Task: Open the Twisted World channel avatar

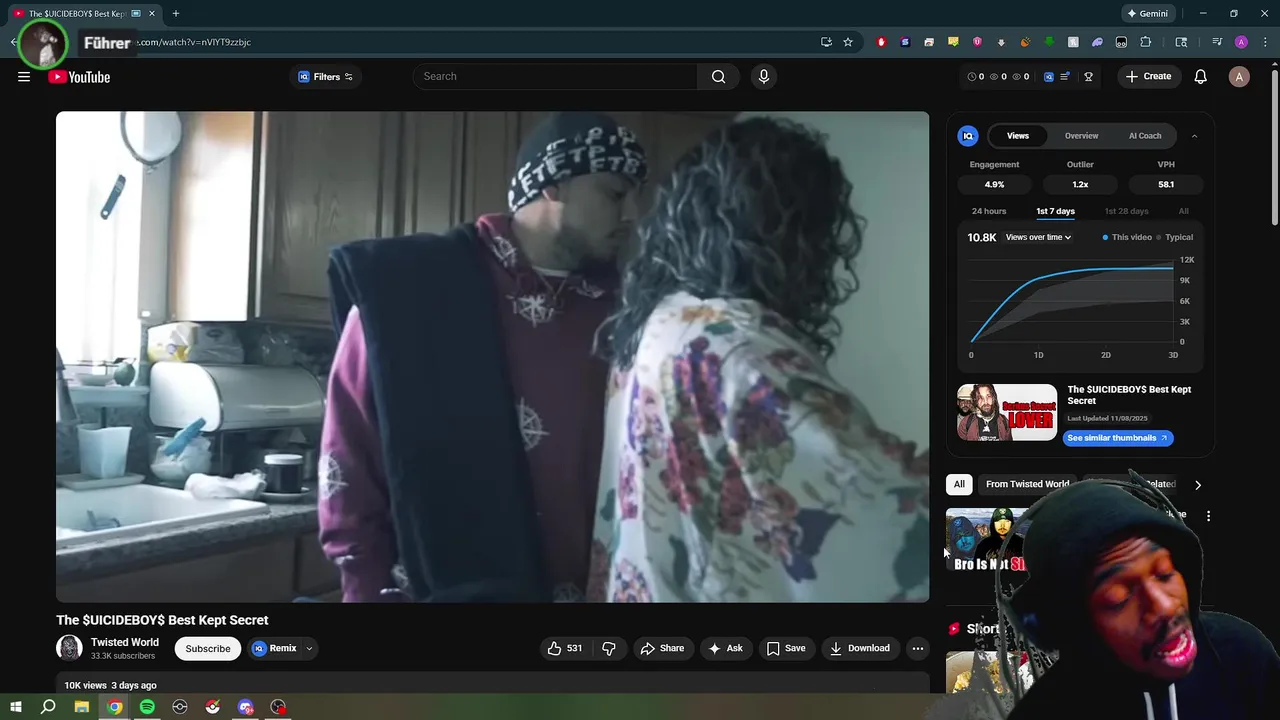Action: [x=69, y=648]
